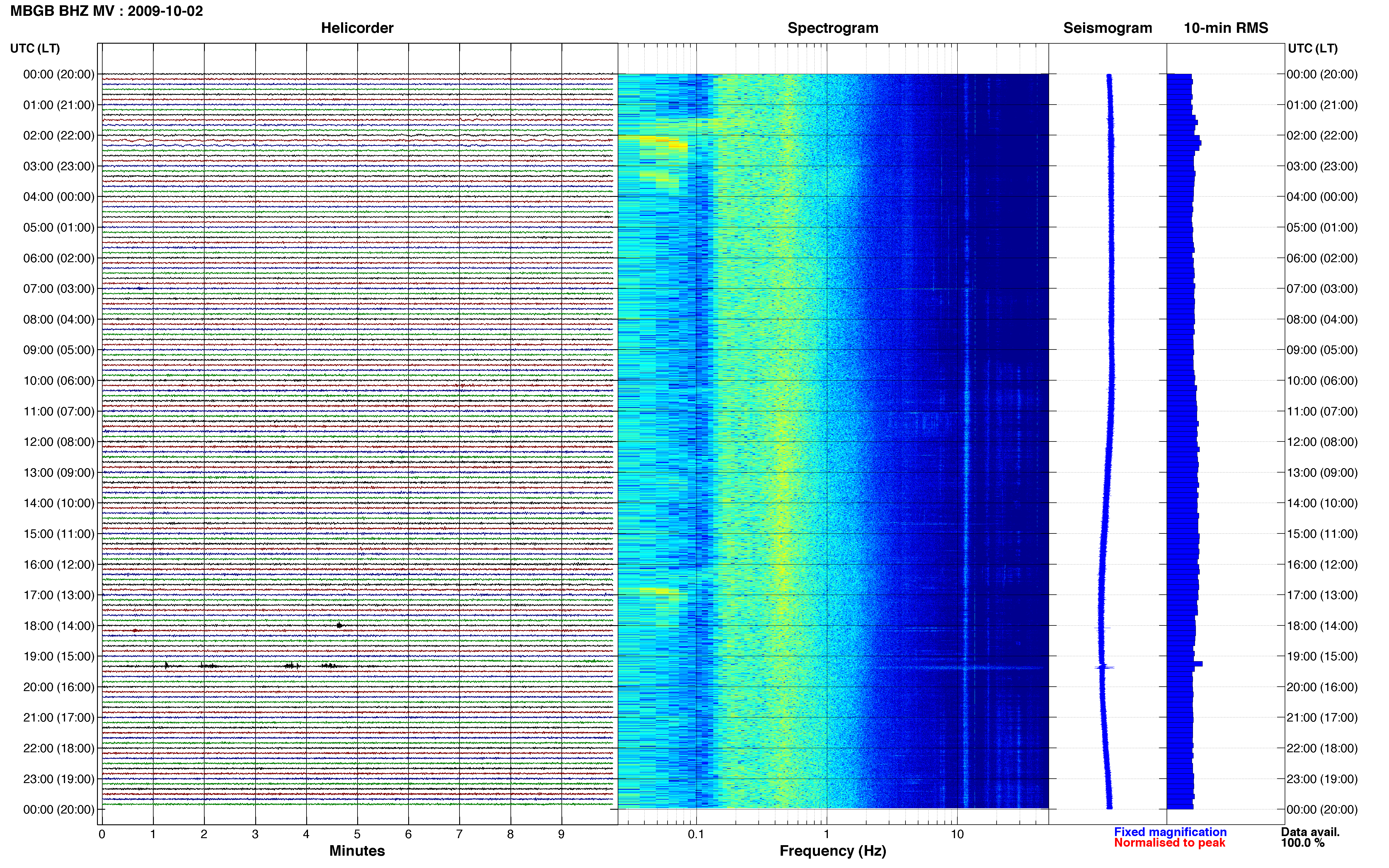Viewport: 1389px width, 868px height.
Task: Click right-side time label '02:00 (22:00)'
Action: pyautogui.click(x=1322, y=135)
